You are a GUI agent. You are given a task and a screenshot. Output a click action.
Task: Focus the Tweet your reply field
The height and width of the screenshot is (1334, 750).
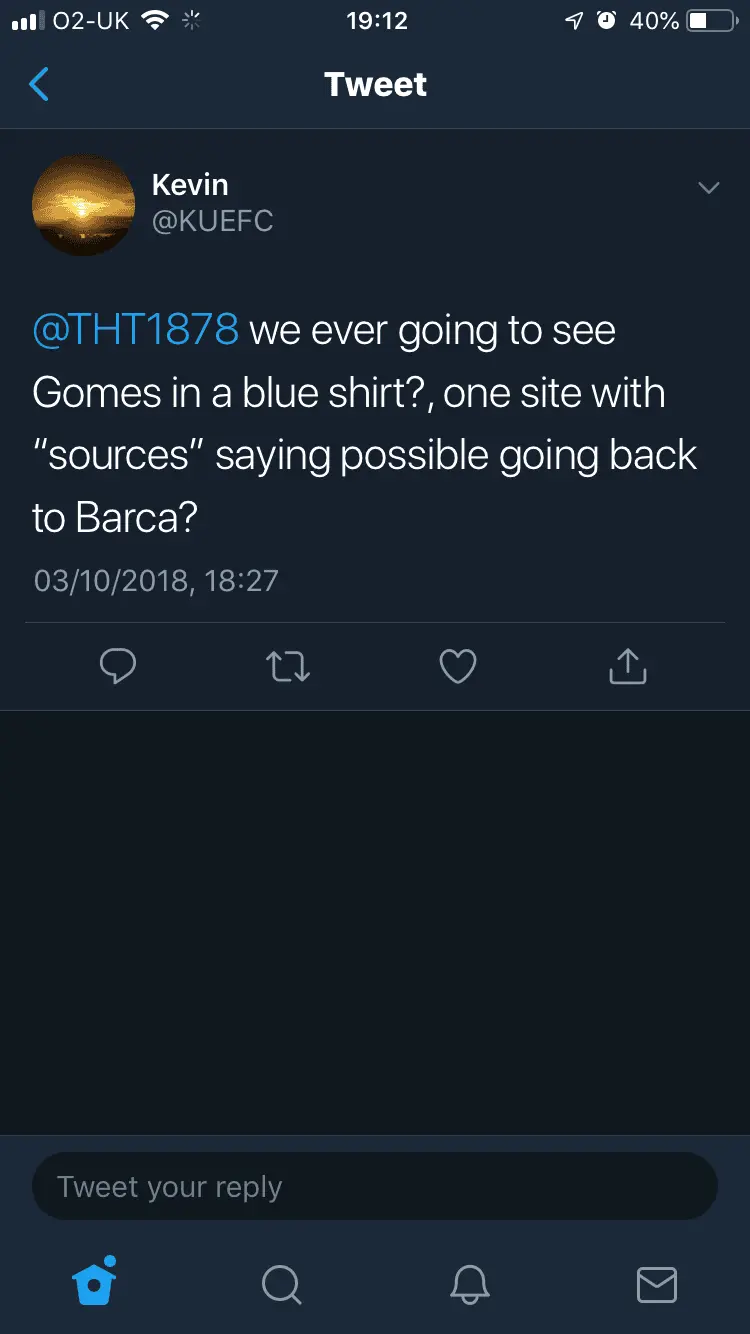click(x=375, y=1187)
